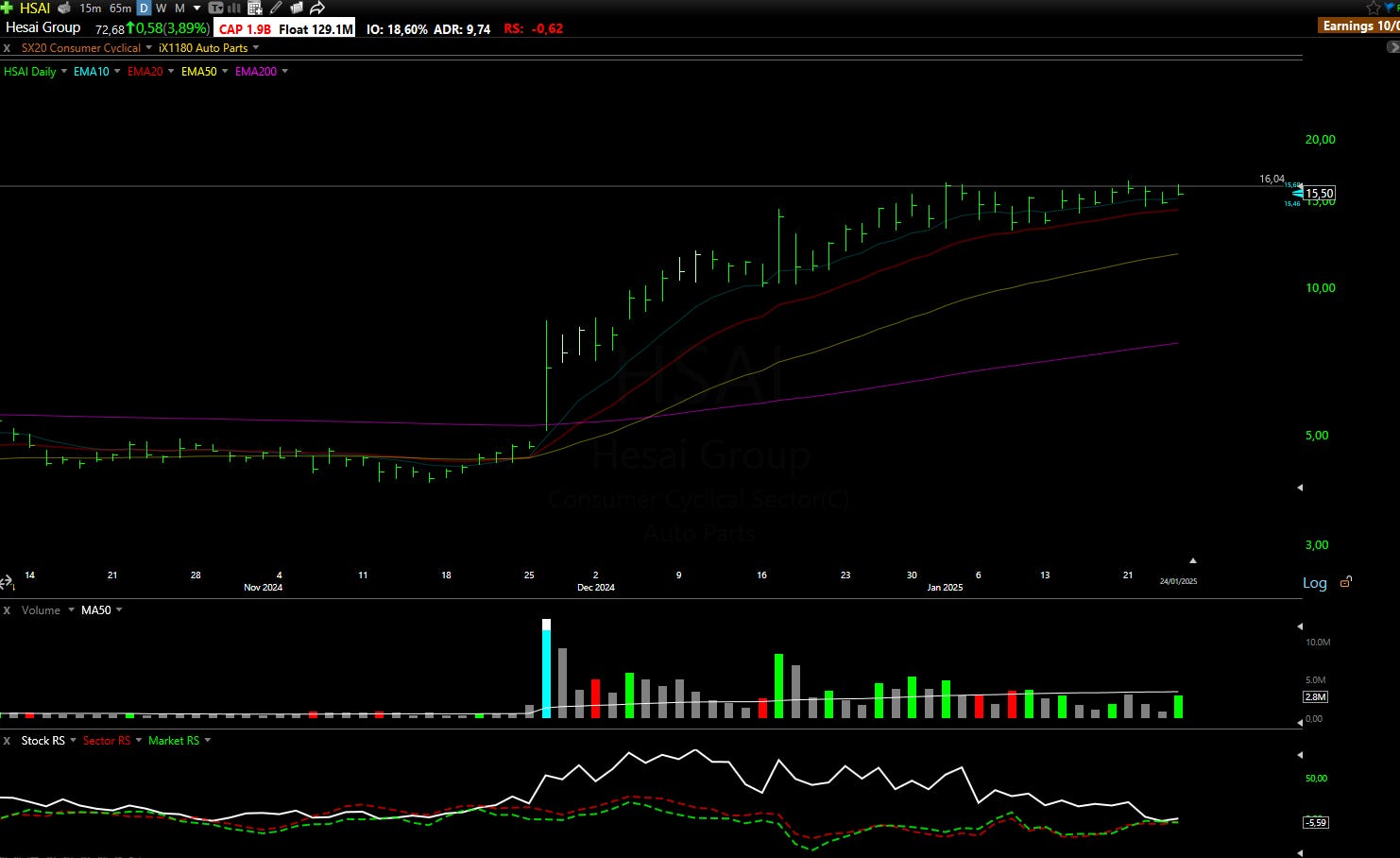The height and width of the screenshot is (858, 1400).
Task: Open EMA20 settings dropdown
Action: coord(171,71)
